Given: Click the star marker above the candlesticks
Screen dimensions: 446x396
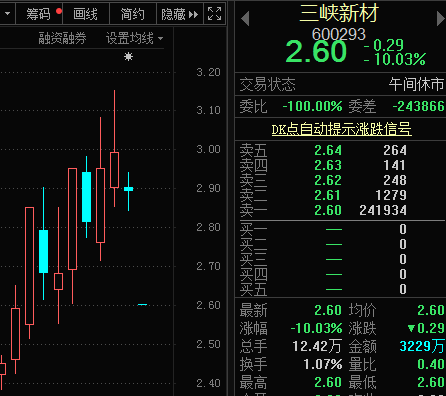Looking at the screenshot, I should click(128, 57).
